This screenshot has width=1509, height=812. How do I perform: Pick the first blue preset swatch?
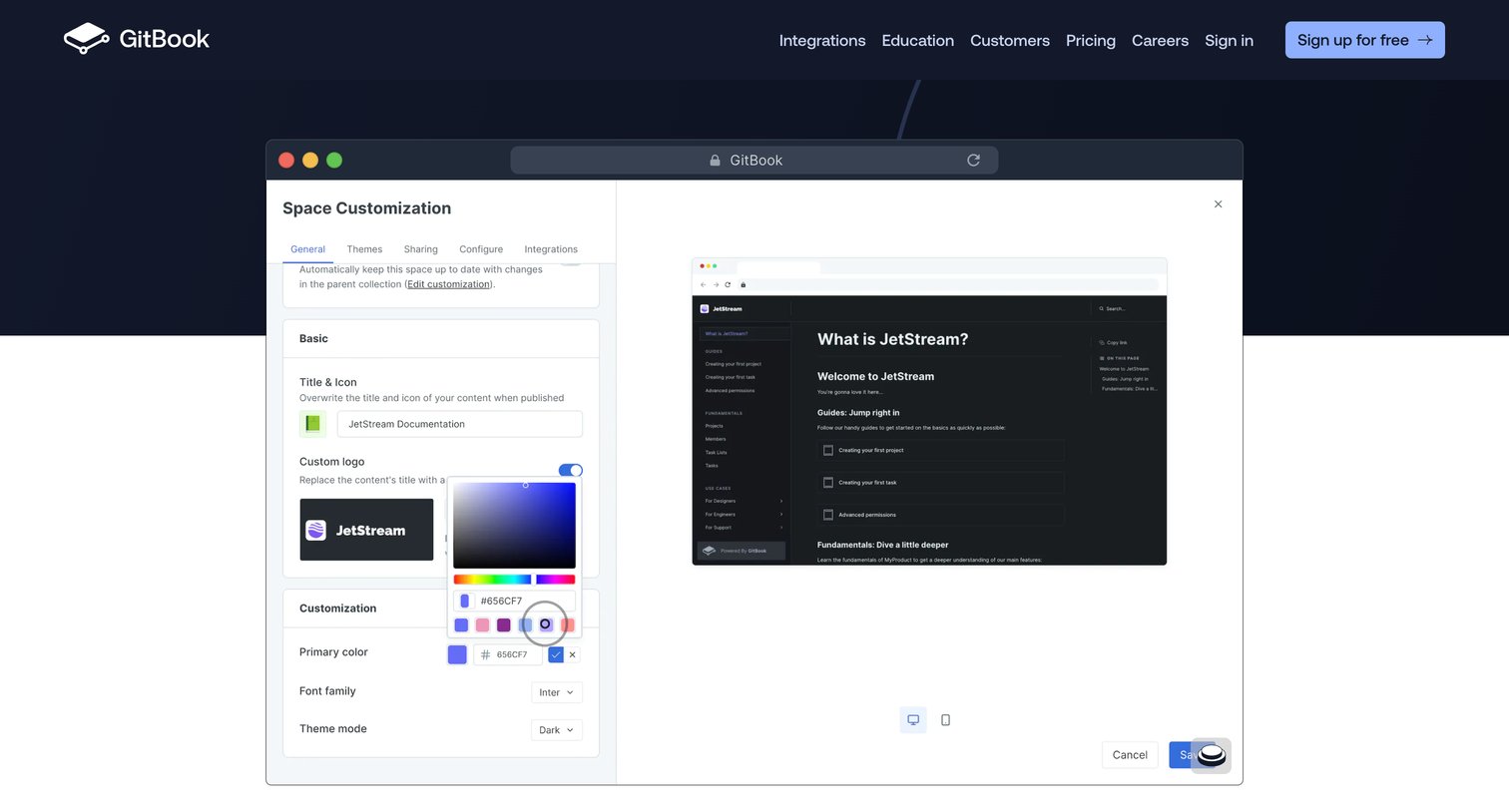click(x=461, y=624)
